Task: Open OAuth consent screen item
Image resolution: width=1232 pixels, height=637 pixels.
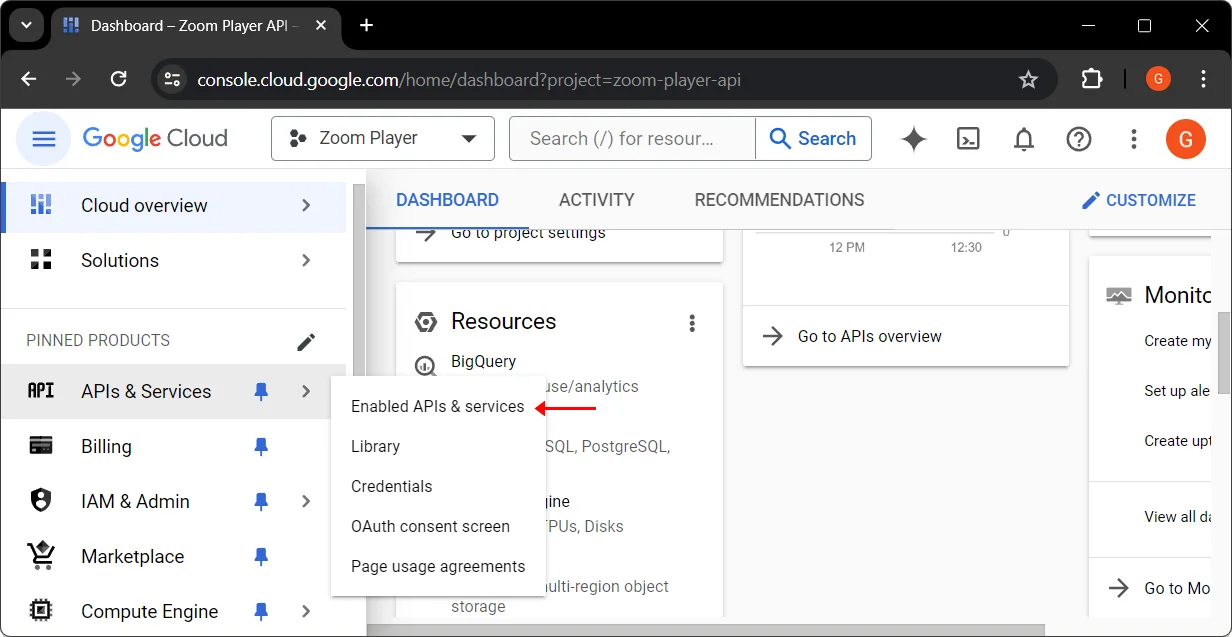Action: pos(438,527)
